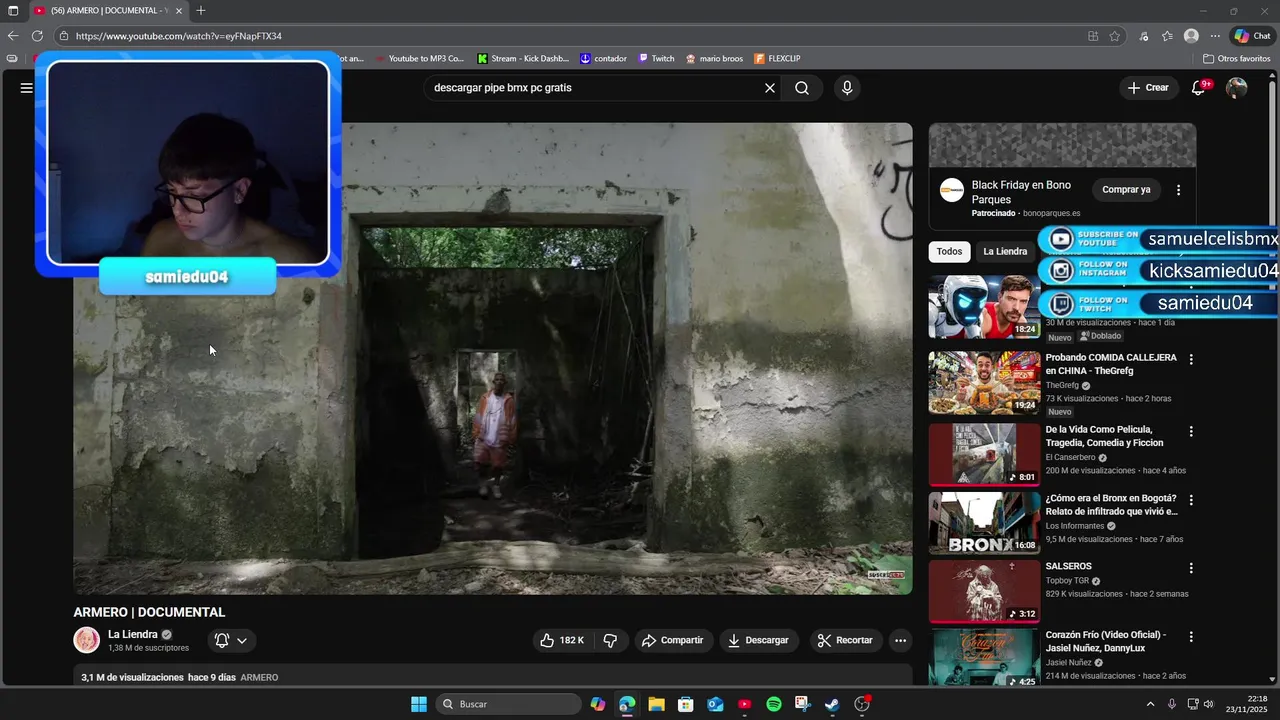The image size is (1280, 720).
Task: Clear the YouTube search box text
Action: pos(770,88)
